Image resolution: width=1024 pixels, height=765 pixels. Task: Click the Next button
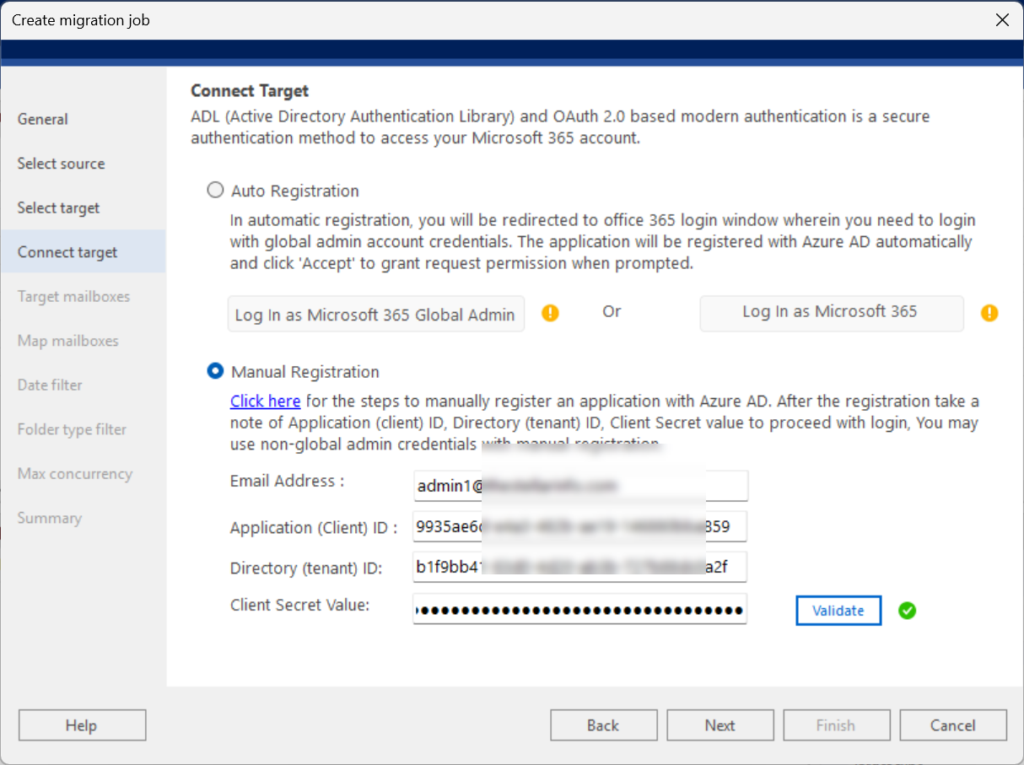pyautogui.click(x=720, y=725)
